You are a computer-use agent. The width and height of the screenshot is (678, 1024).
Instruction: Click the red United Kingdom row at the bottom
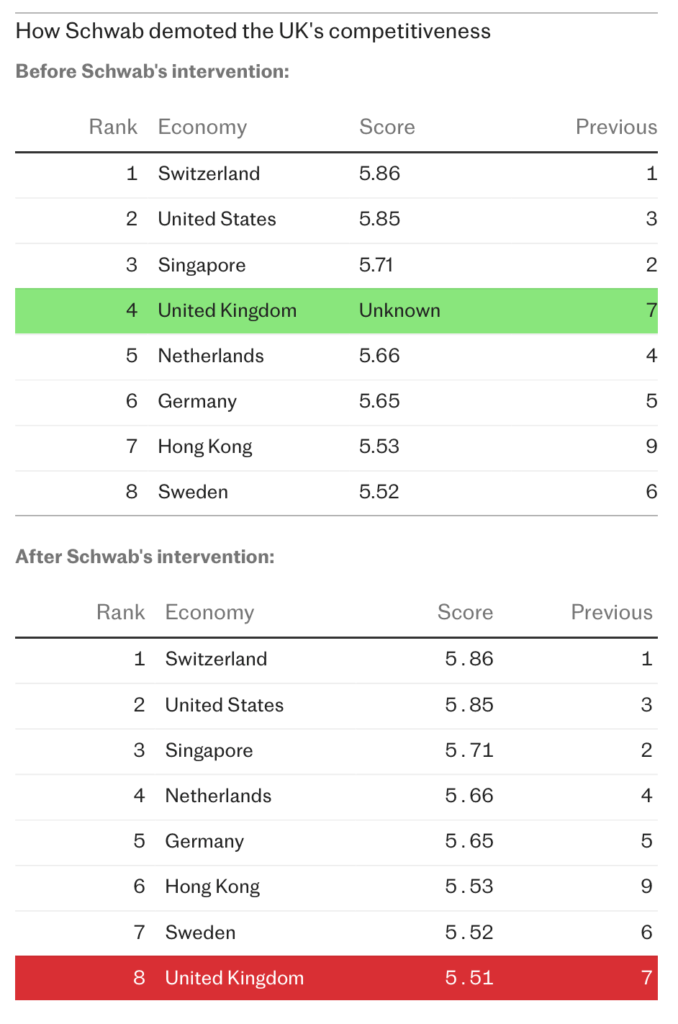(x=336, y=978)
